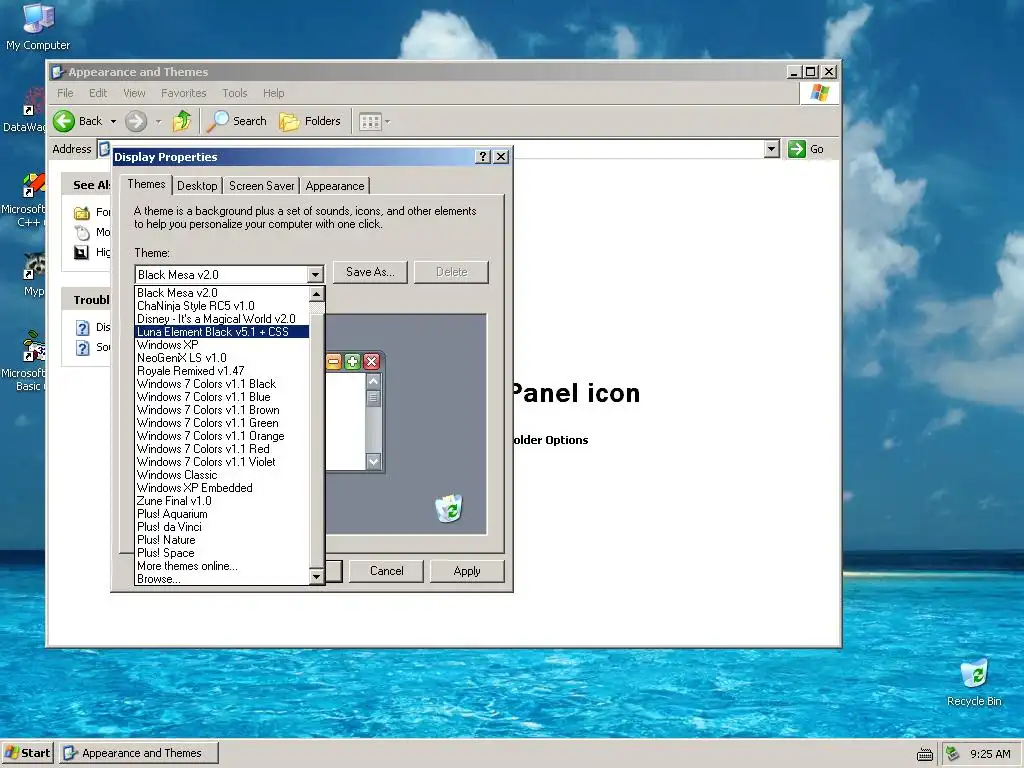Select Windows XP Embedded theme
Image resolution: width=1024 pixels, height=768 pixels.
click(x=221, y=488)
